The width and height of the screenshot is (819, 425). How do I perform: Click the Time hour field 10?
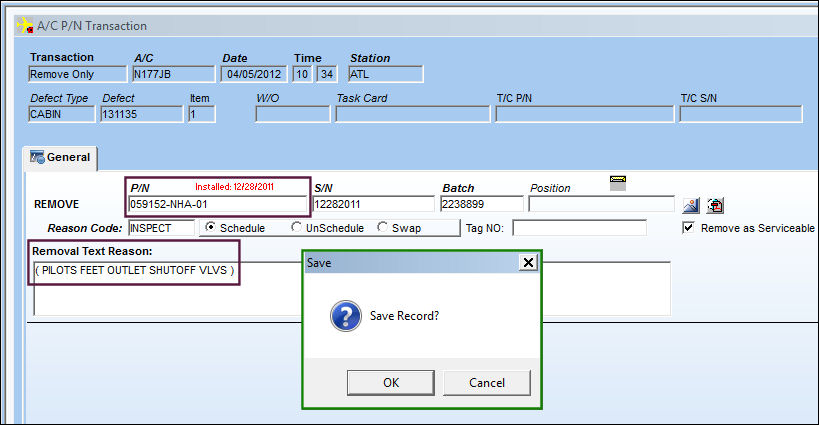[302, 74]
